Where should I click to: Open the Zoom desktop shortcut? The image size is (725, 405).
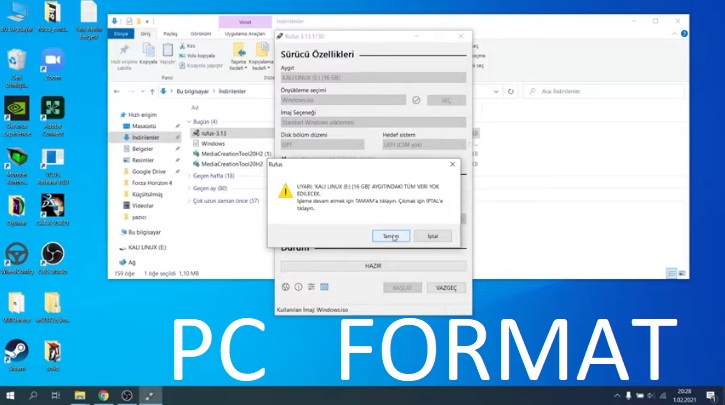coord(53,65)
